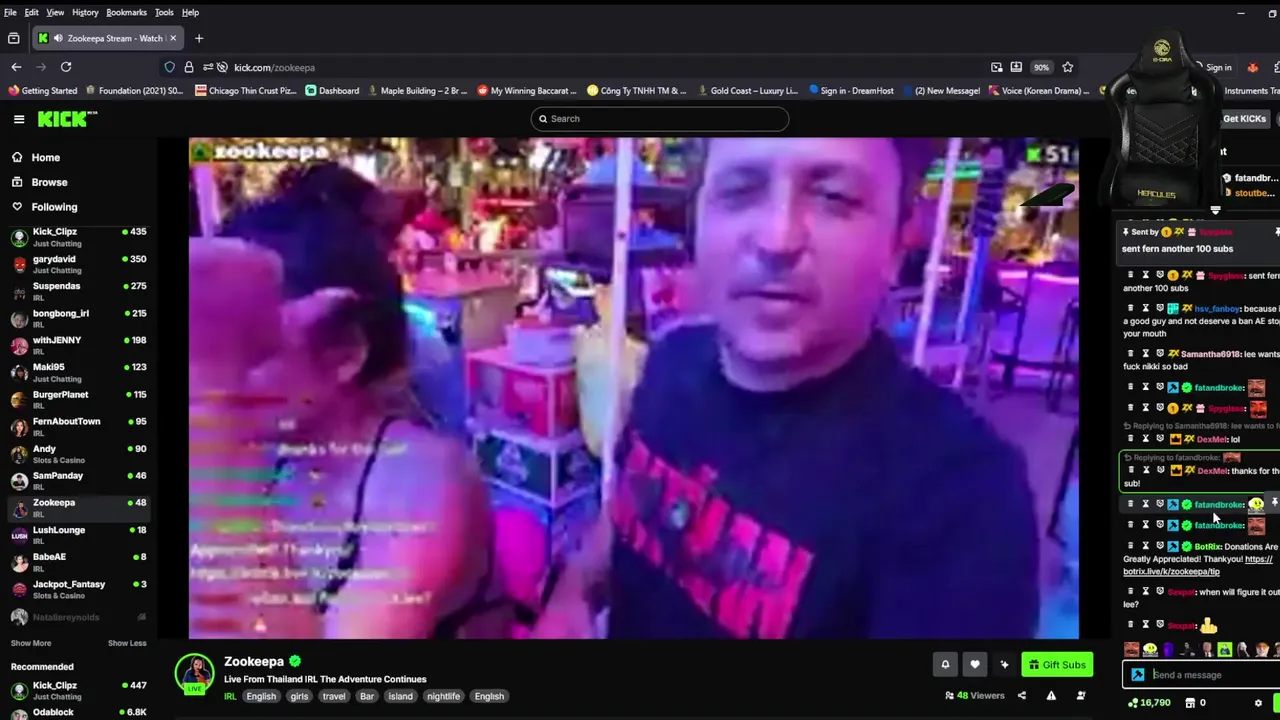Bookmark this page with star icon
Image resolution: width=1280 pixels, height=720 pixels.
(x=1067, y=67)
